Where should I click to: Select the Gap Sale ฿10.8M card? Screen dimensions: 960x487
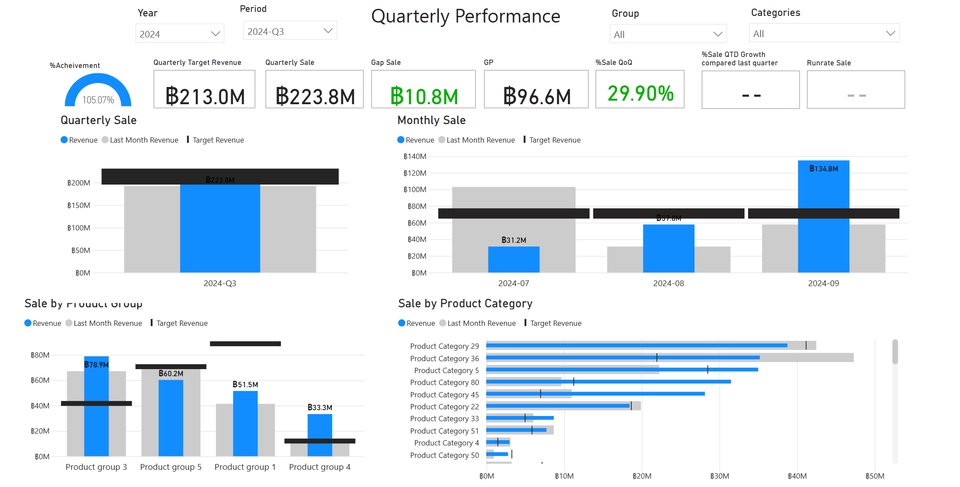pyautogui.click(x=423, y=89)
